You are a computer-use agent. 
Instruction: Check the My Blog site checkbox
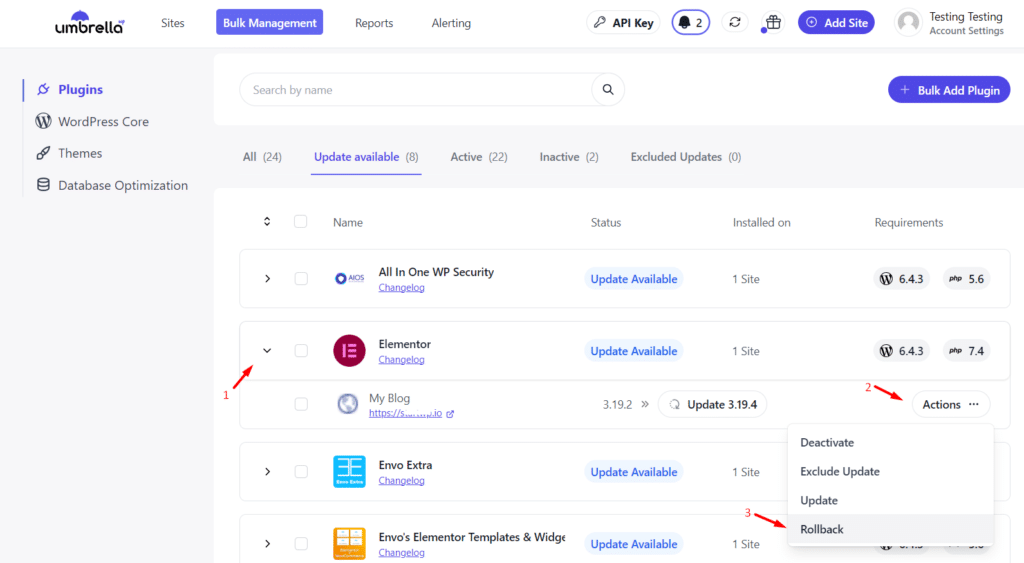click(x=301, y=404)
